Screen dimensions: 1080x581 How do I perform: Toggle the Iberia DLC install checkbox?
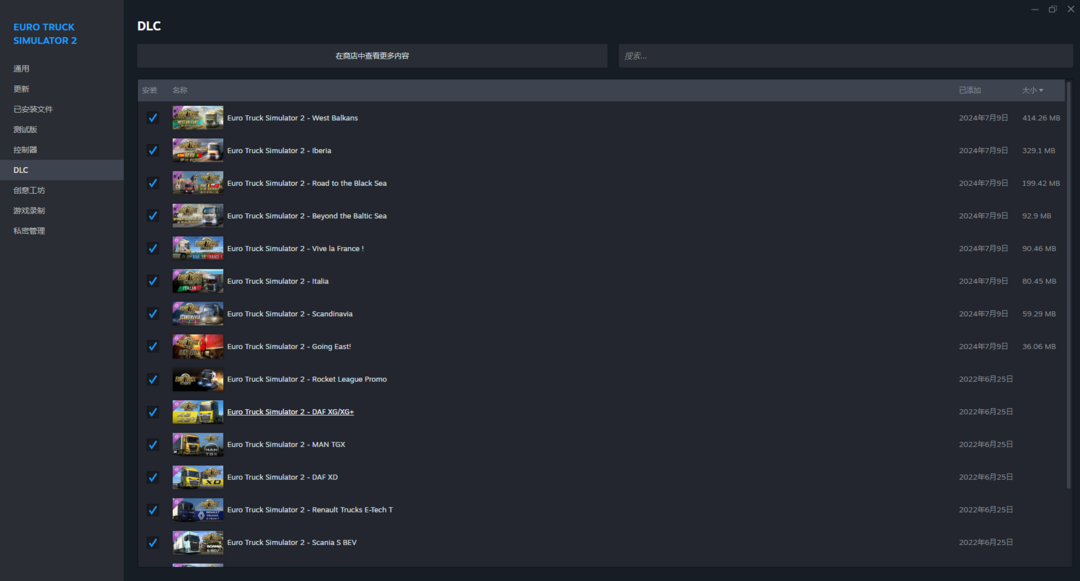pos(153,150)
